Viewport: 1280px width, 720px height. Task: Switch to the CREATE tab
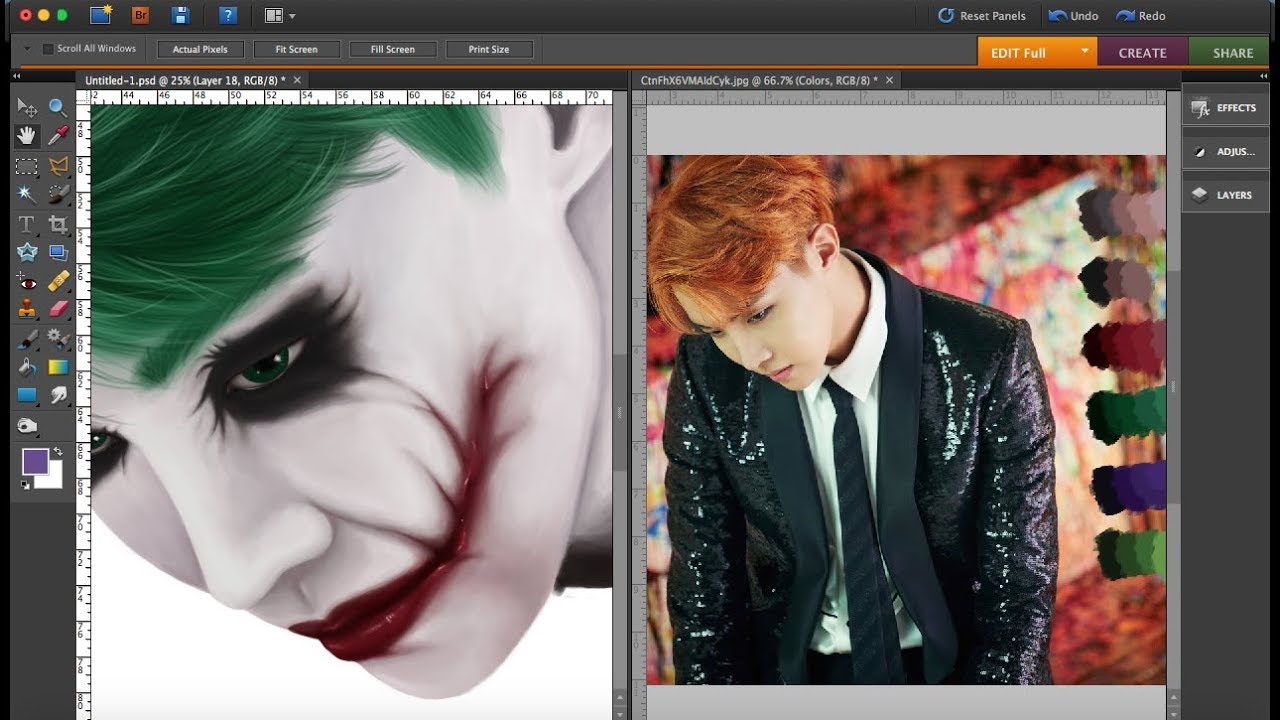(1142, 52)
